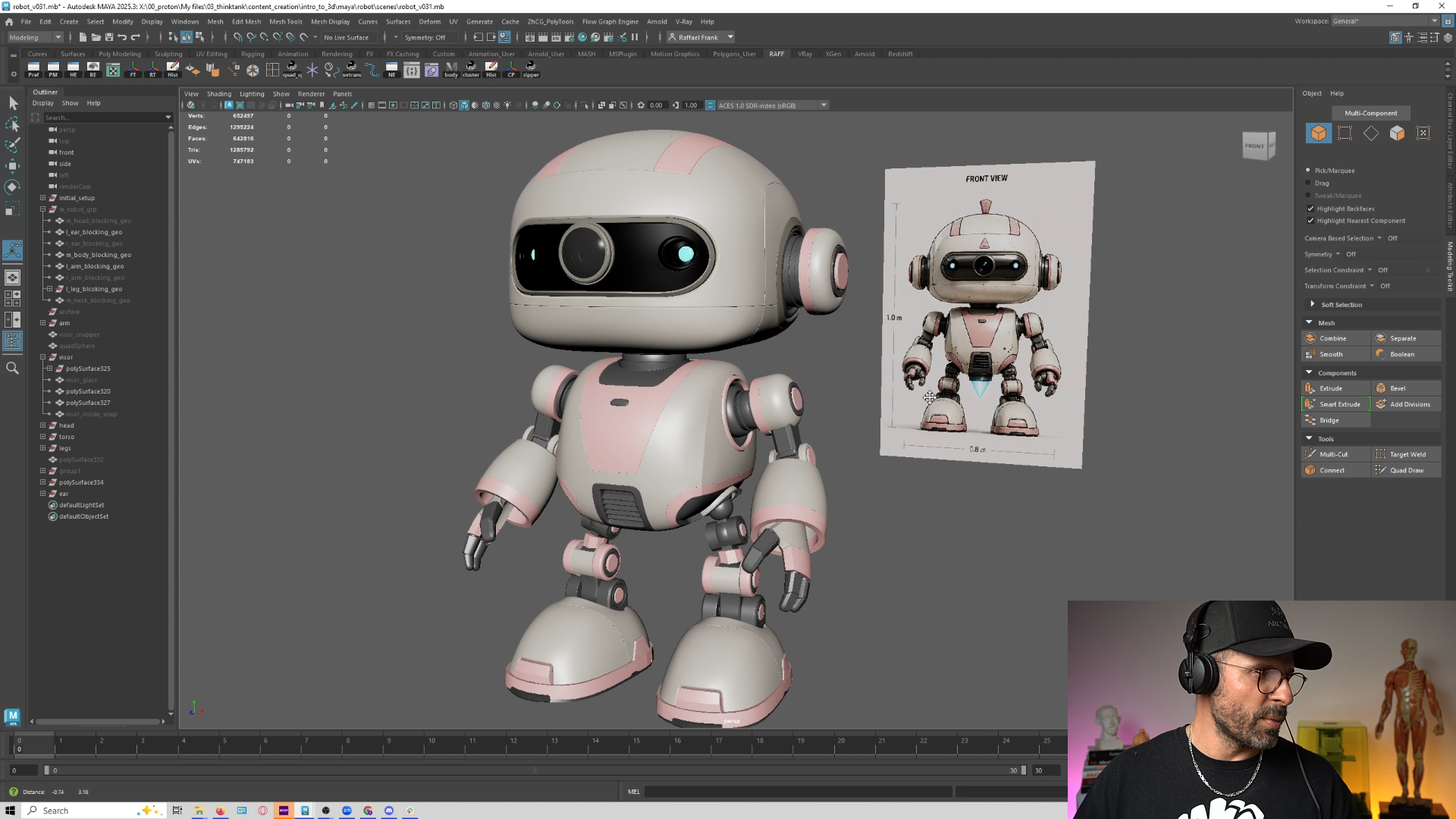Click the Target Weld tool
The width and height of the screenshot is (1456, 819).
tap(1406, 454)
